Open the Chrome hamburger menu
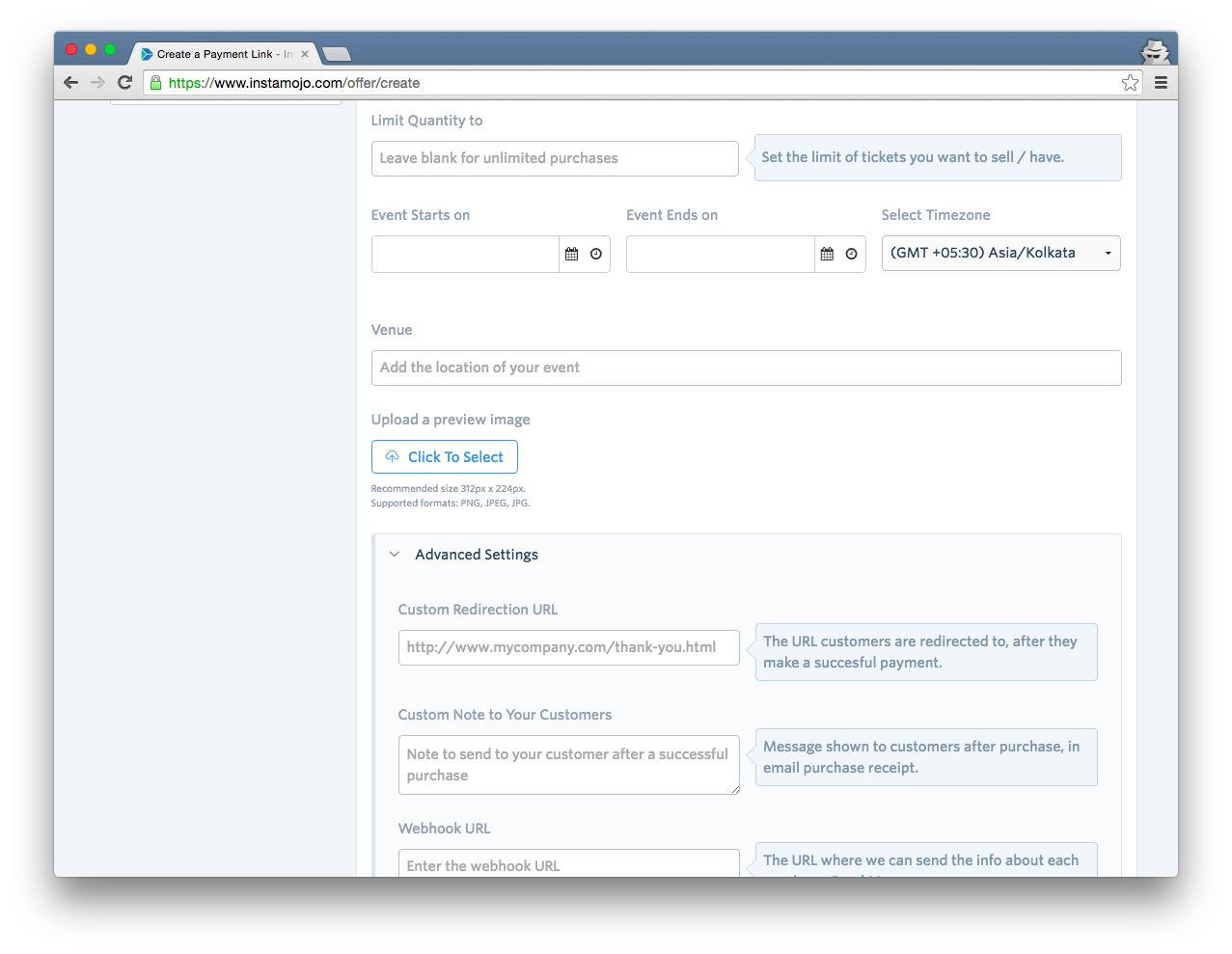The width and height of the screenshot is (1232, 954). [1161, 83]
